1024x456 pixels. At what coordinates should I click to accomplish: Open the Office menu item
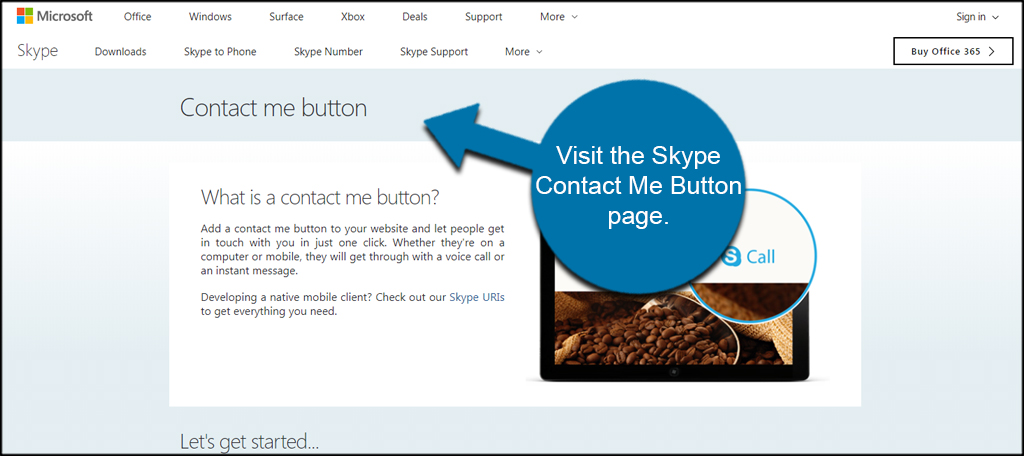coord(137,17)
